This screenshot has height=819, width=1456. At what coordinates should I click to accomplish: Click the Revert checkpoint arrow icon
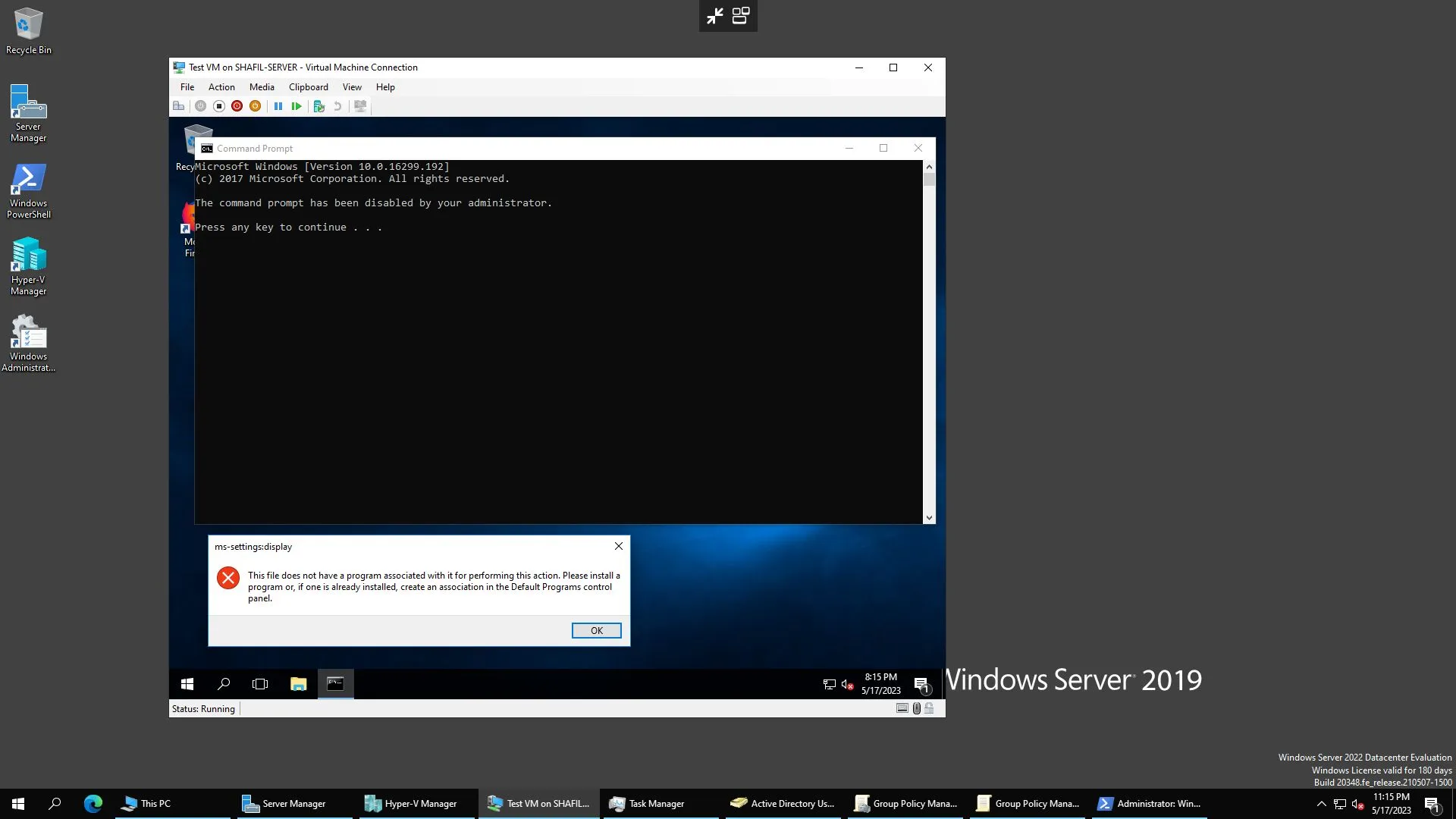(x=337, y=106)
